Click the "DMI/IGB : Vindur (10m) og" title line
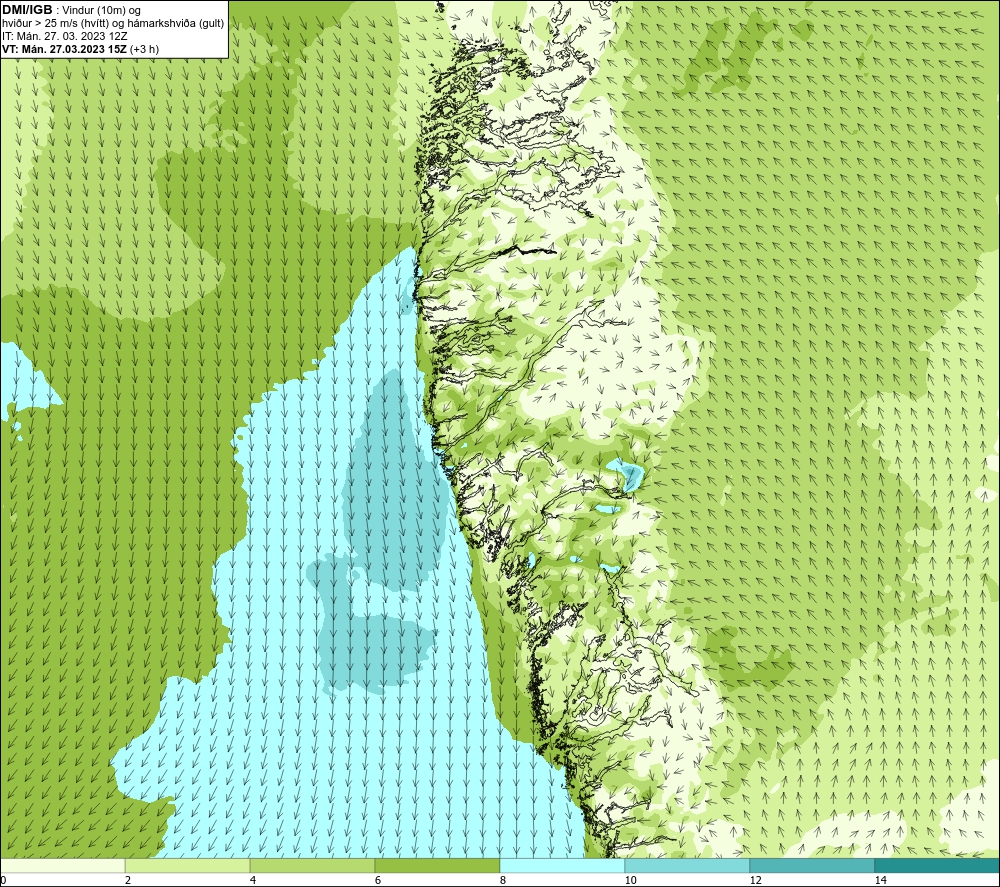 tap(71, 10)
